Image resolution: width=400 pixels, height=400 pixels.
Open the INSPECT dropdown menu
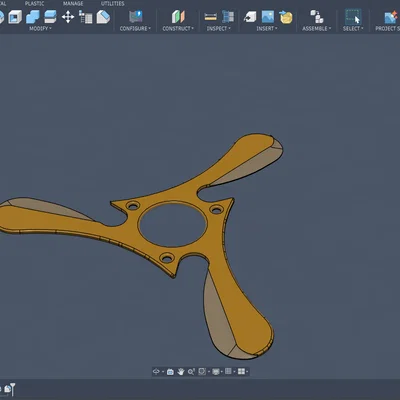219,29
